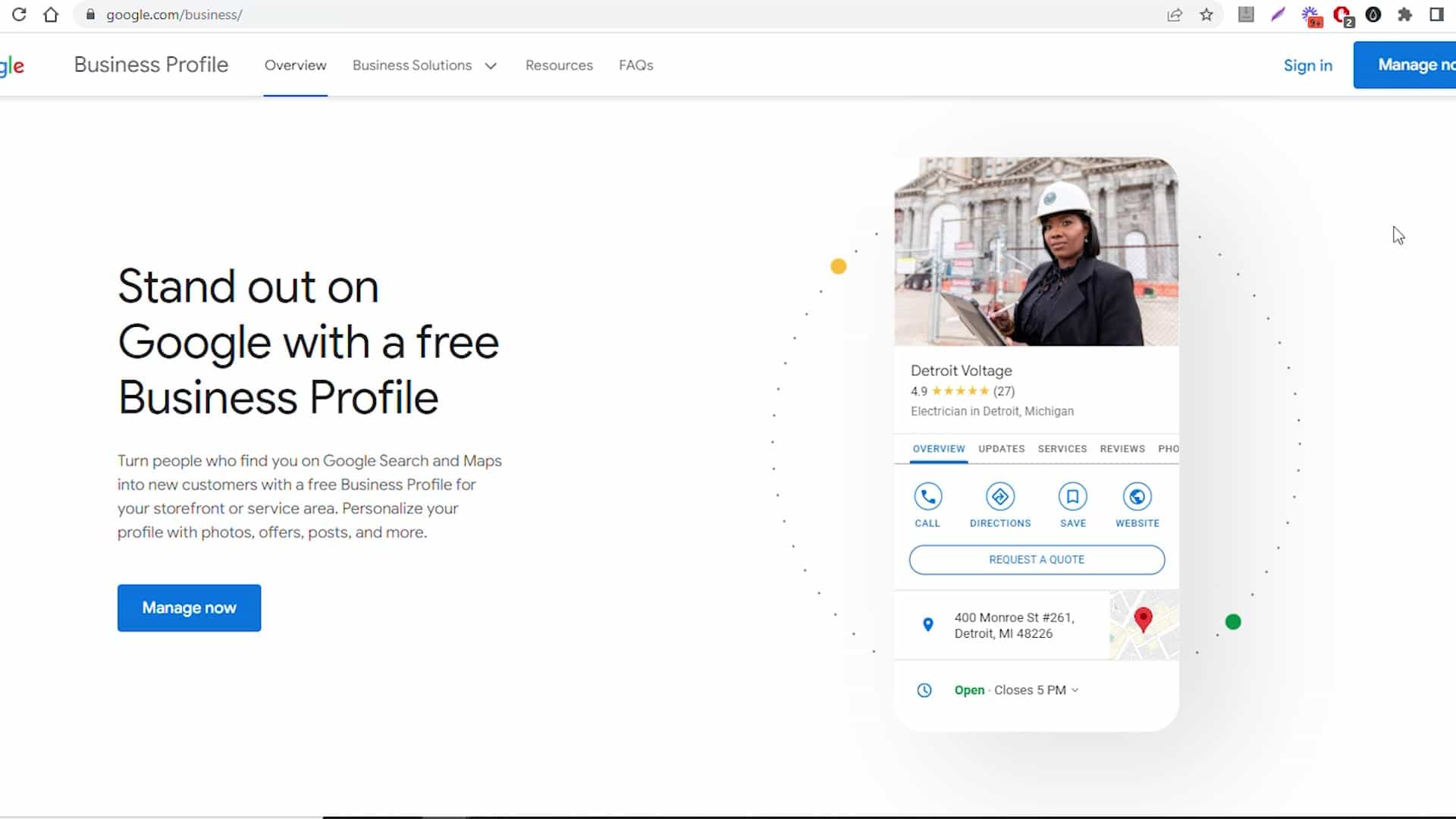The image size is (1456, 819).
Task: Open the Extensions puzzle-piece menu
Action: tap(1404, 14)
